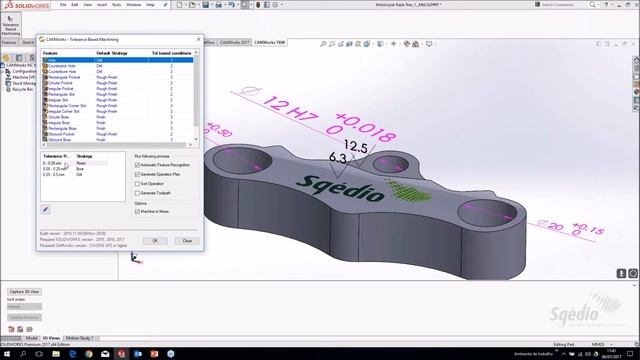This screenshot has width=640, height=360.
Task: Click the pin icon beside Help menu
Action: tap(165, 5)
